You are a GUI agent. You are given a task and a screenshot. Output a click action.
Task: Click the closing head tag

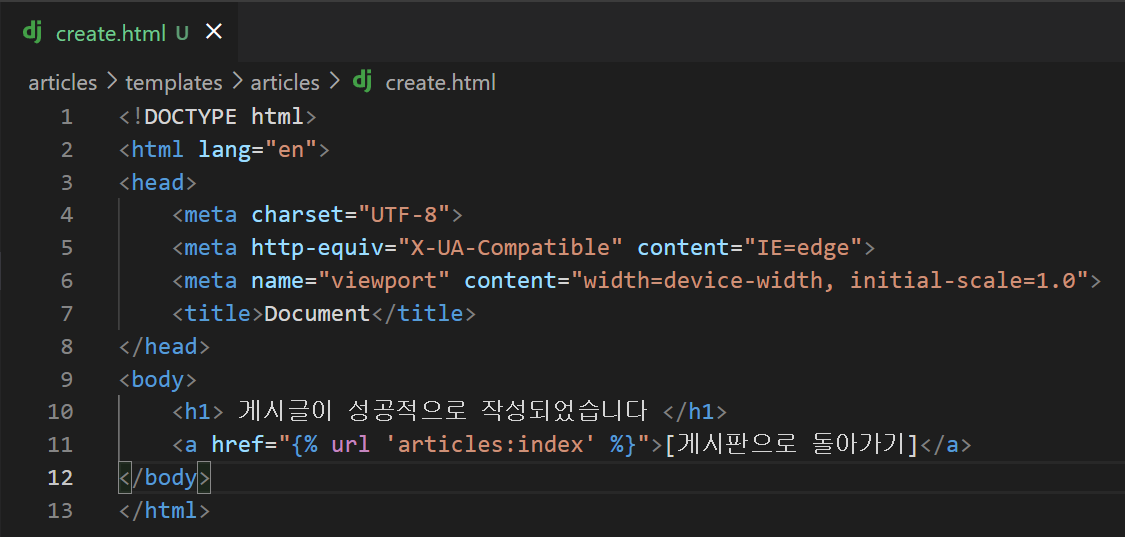[x=164, y=347]
